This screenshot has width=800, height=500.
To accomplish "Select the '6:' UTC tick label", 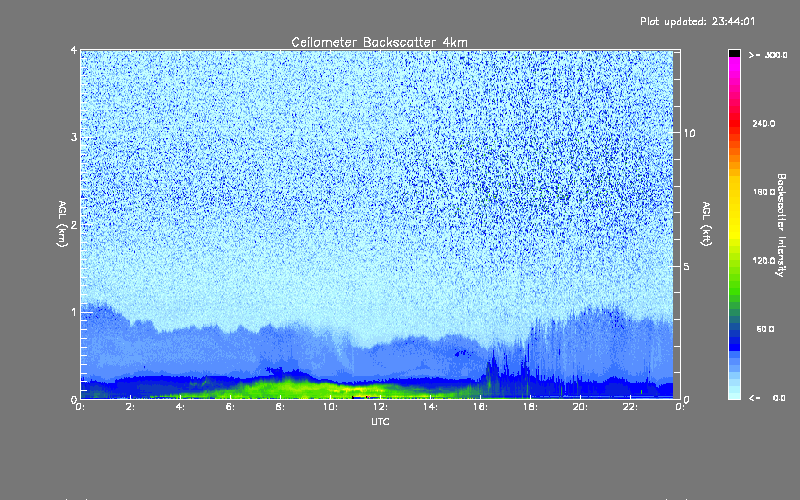I will click(x=231, y=407).
